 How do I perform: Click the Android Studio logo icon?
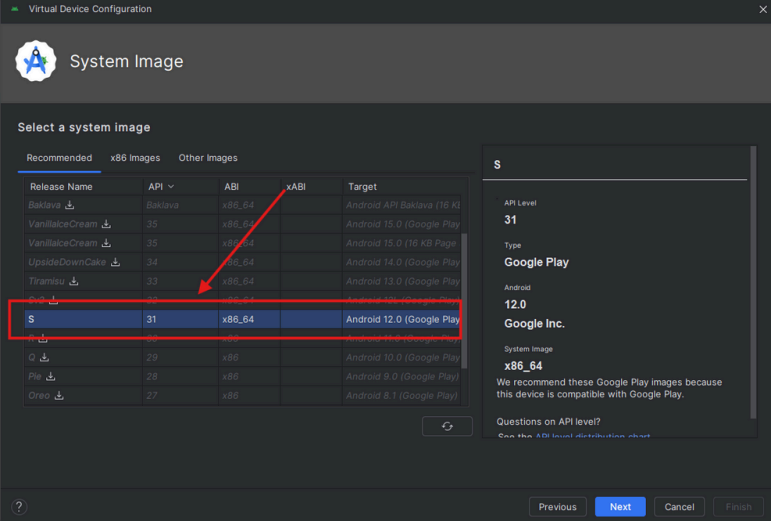point(36,61)
